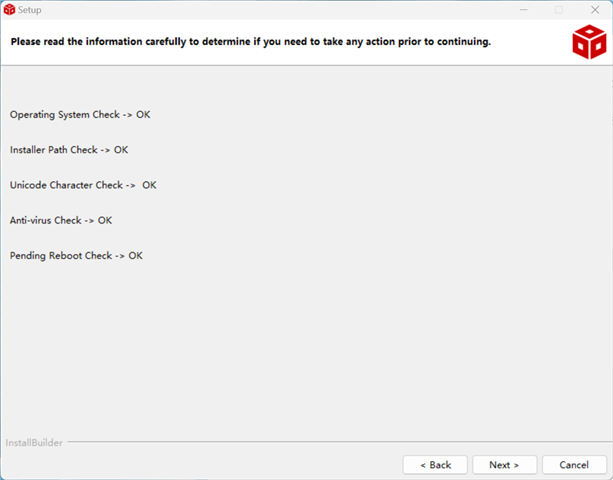The image size is (613, 480).
Task: Click the Unicode Character Check result
Action: point(83,185)
